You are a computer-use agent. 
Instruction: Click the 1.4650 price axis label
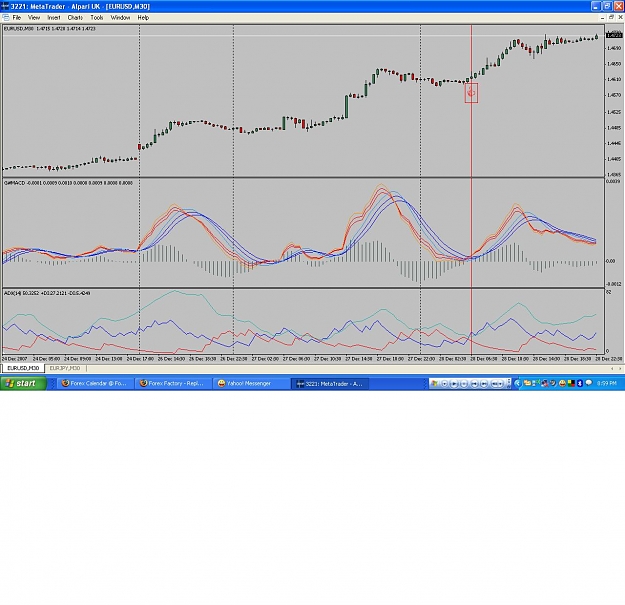(x=614, y=64)
